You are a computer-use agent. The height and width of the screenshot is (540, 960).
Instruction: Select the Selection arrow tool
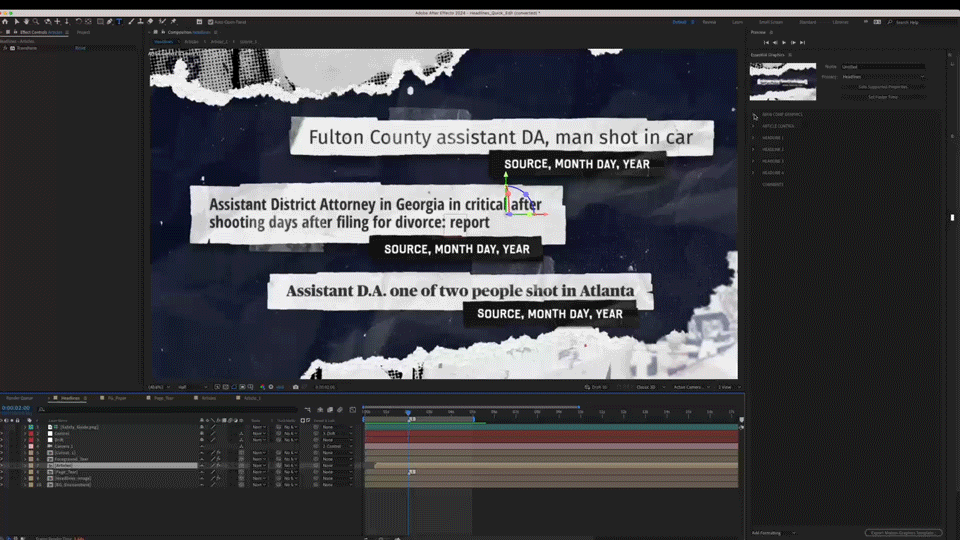(17, 21)
